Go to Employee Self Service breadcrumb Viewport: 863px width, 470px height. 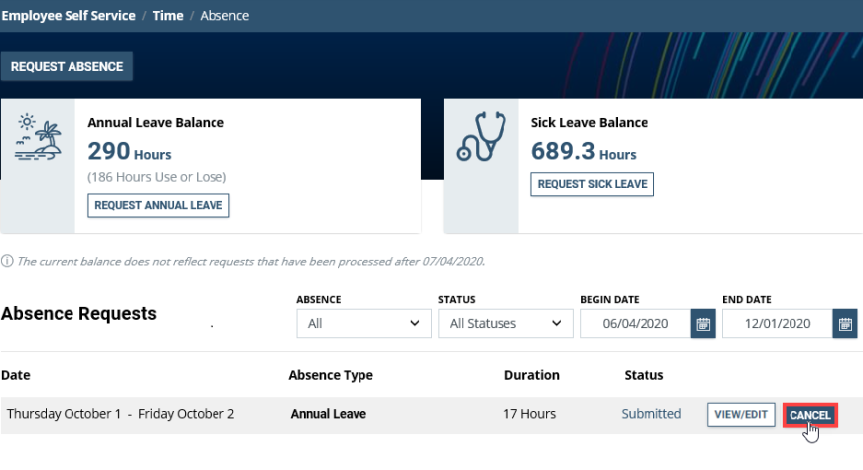(67, 16)
